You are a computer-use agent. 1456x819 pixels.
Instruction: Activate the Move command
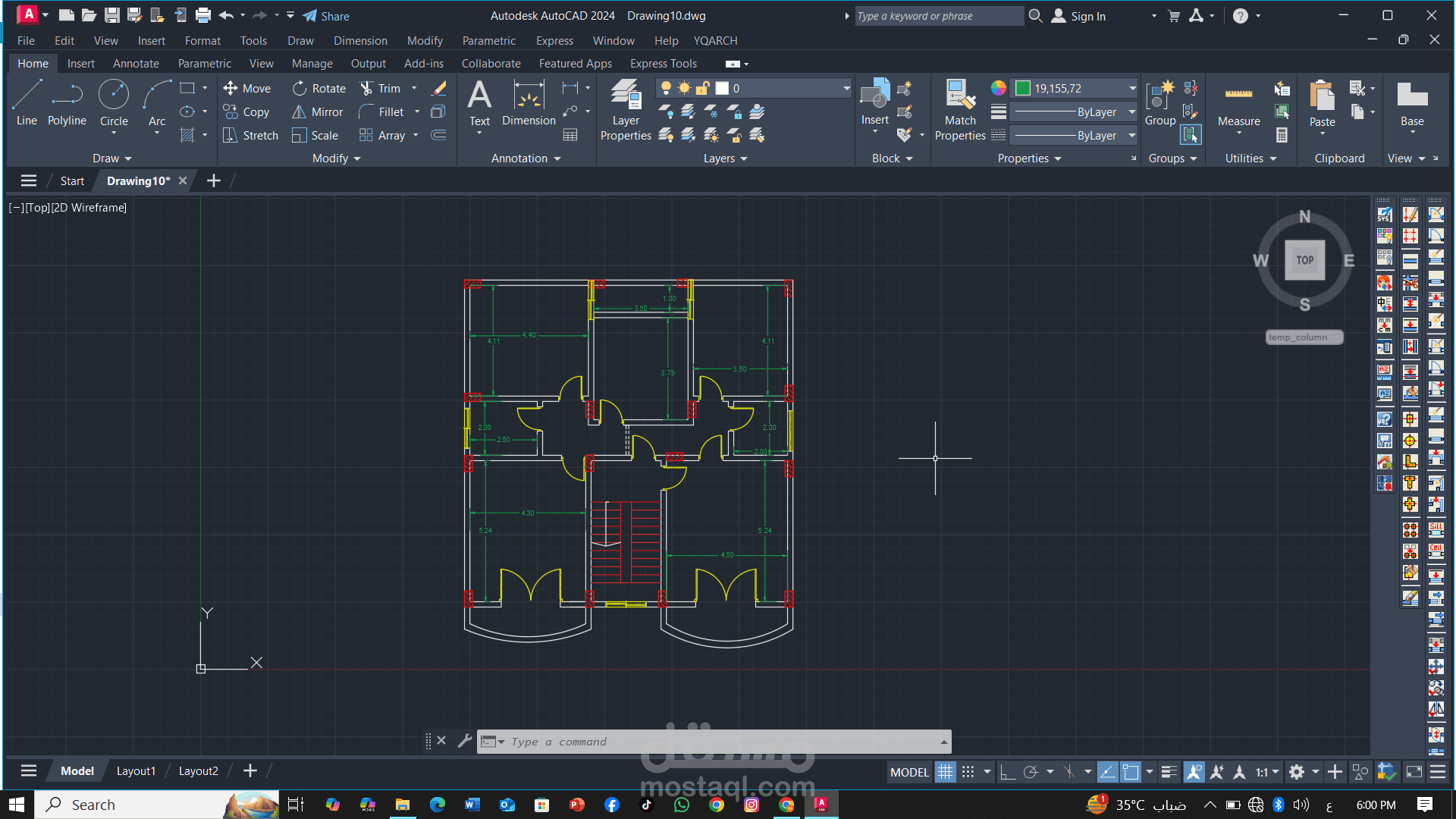[246, 89]
